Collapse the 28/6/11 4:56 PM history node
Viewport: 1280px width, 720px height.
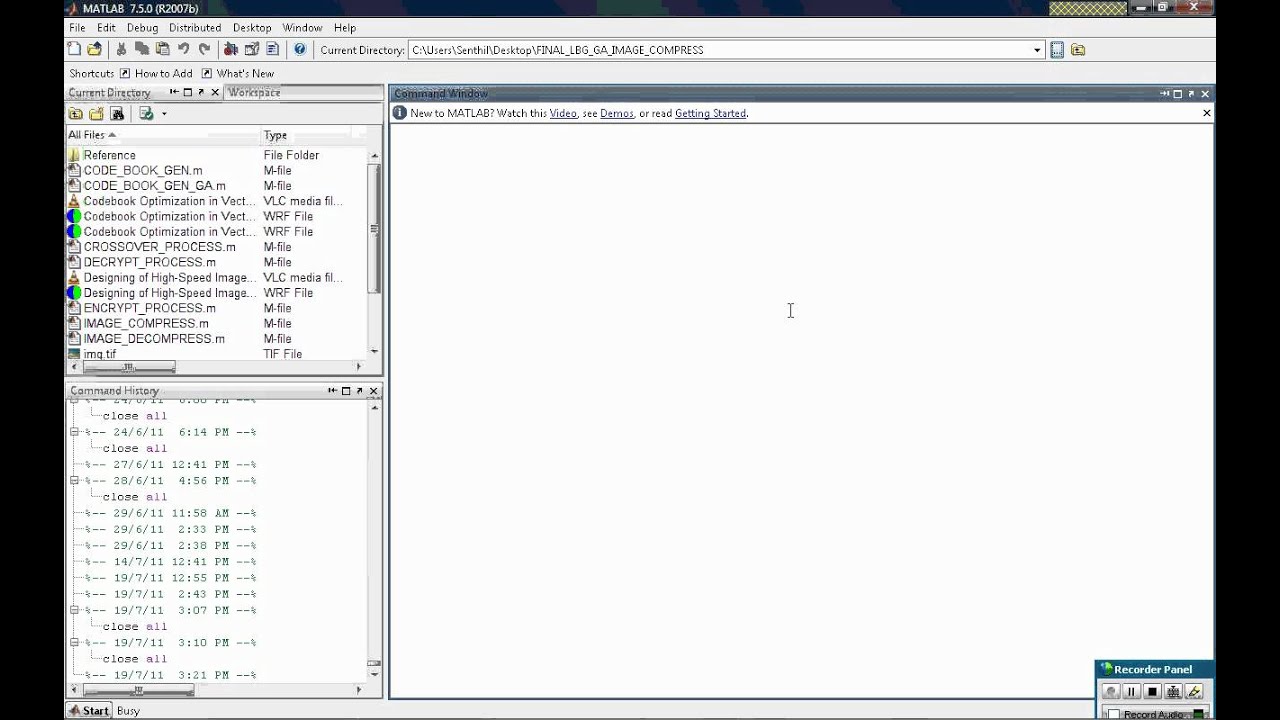(74, 480)
